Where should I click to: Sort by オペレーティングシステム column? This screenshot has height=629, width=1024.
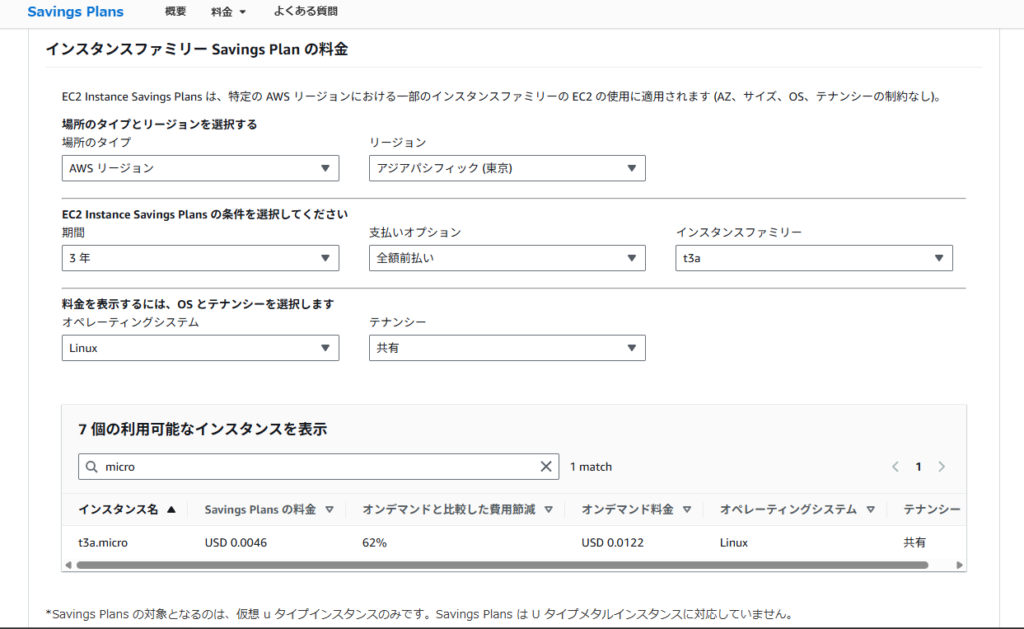tap(870, 509)
